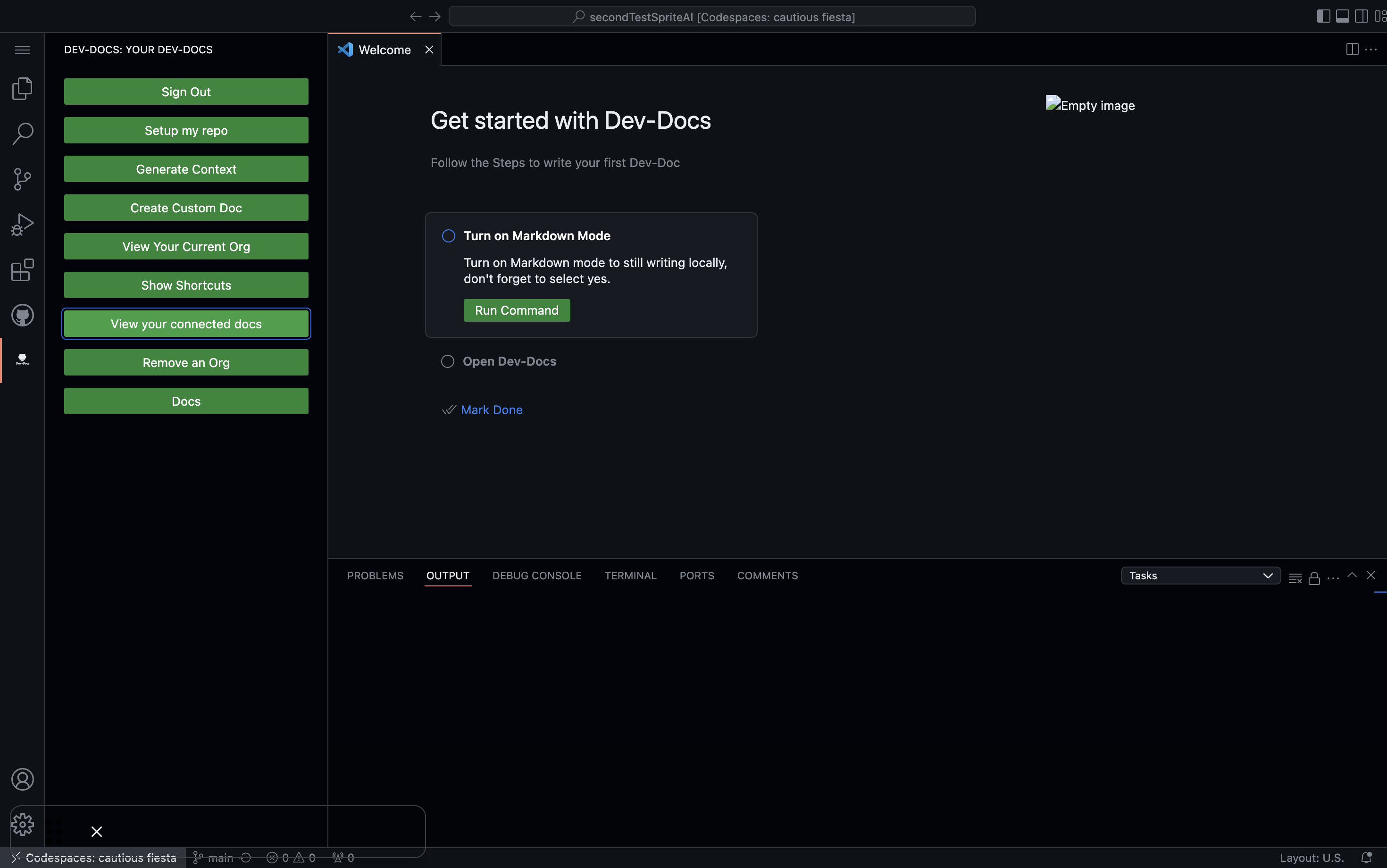This screenshot has width=1387, height=868.
Task: Click the Mark Done link
Action: point(492,409)
